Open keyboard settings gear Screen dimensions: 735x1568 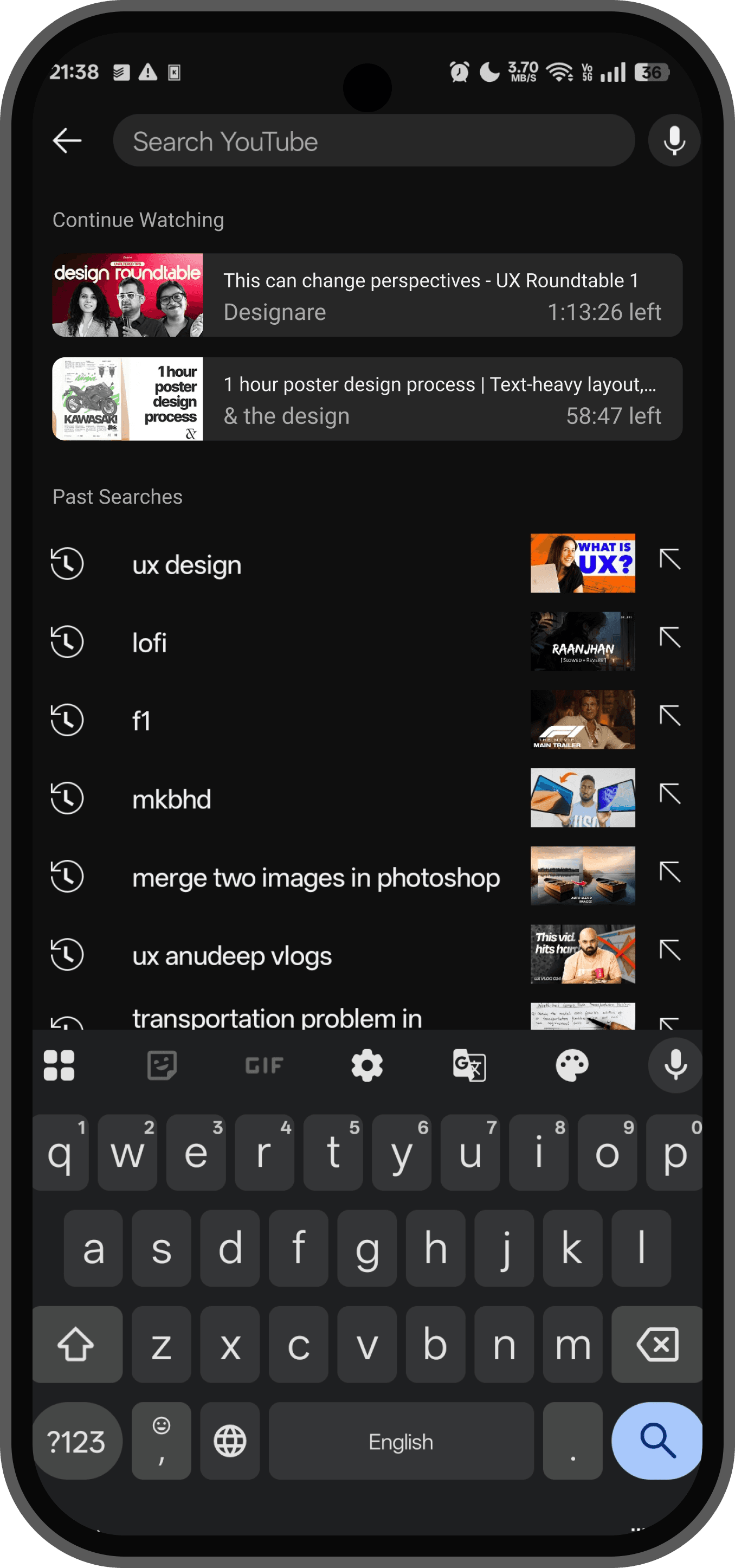[x=367, y=1065]
